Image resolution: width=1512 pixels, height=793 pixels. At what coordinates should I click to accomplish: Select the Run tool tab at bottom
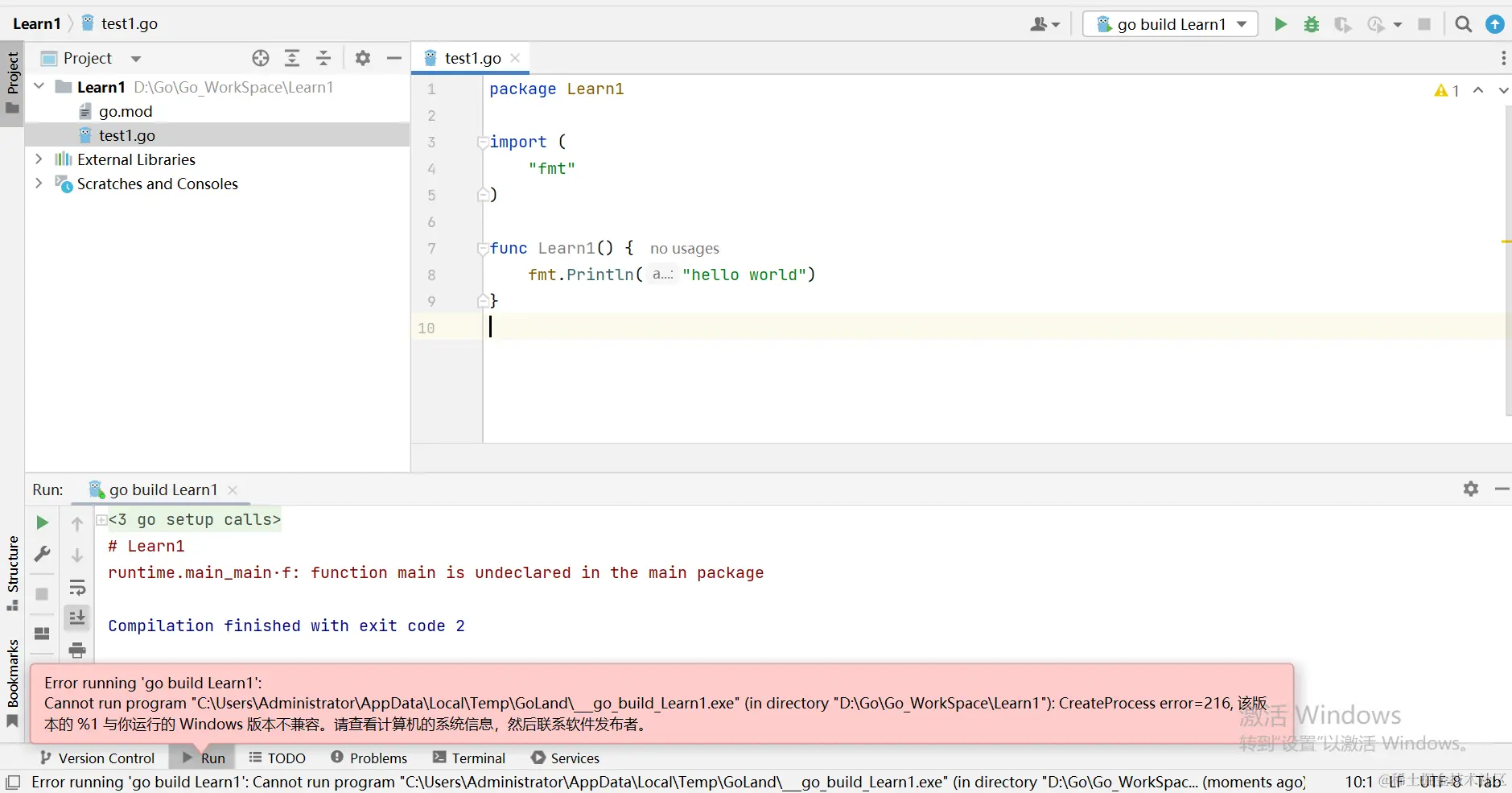point(204,758)
